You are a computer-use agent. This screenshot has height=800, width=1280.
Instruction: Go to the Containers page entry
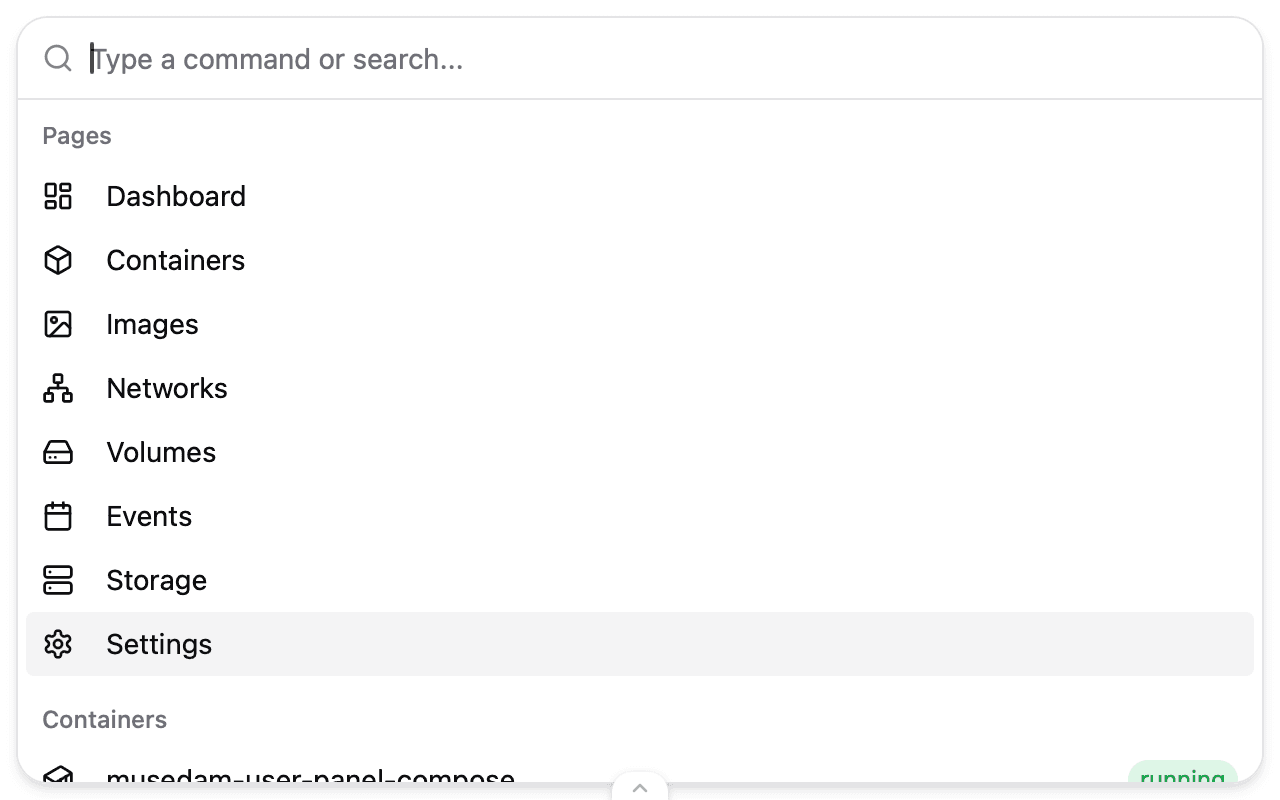[176, 260]
